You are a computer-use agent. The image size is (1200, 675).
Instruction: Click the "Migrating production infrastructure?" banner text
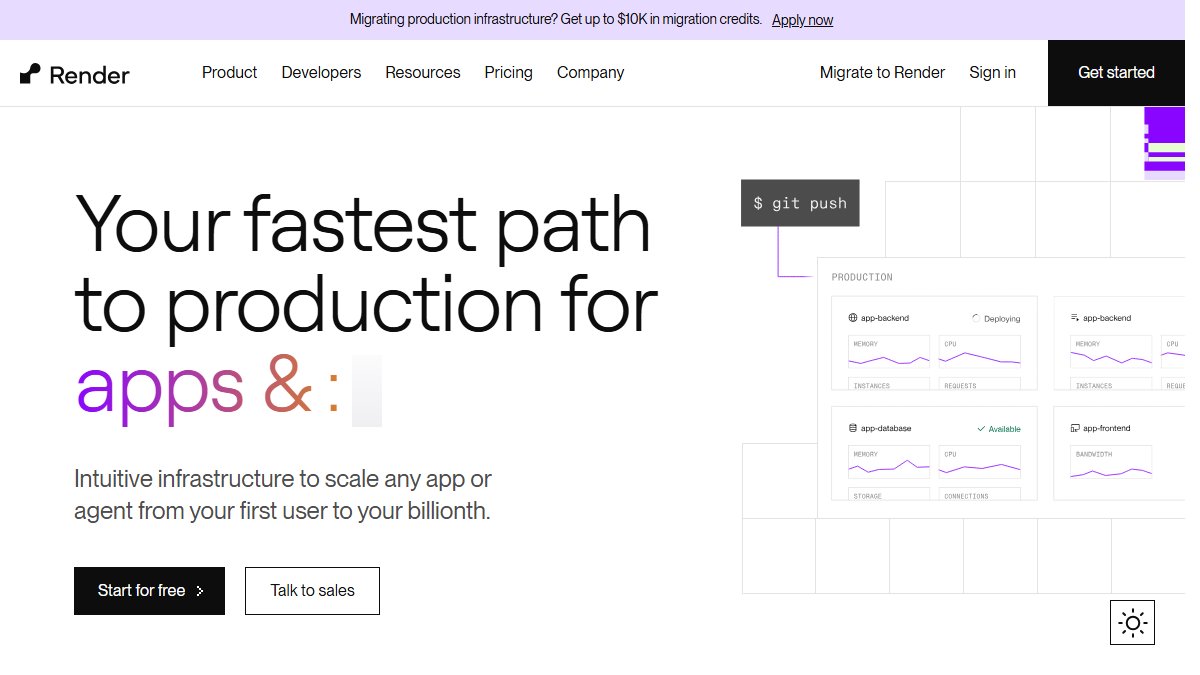pos(453,20)
